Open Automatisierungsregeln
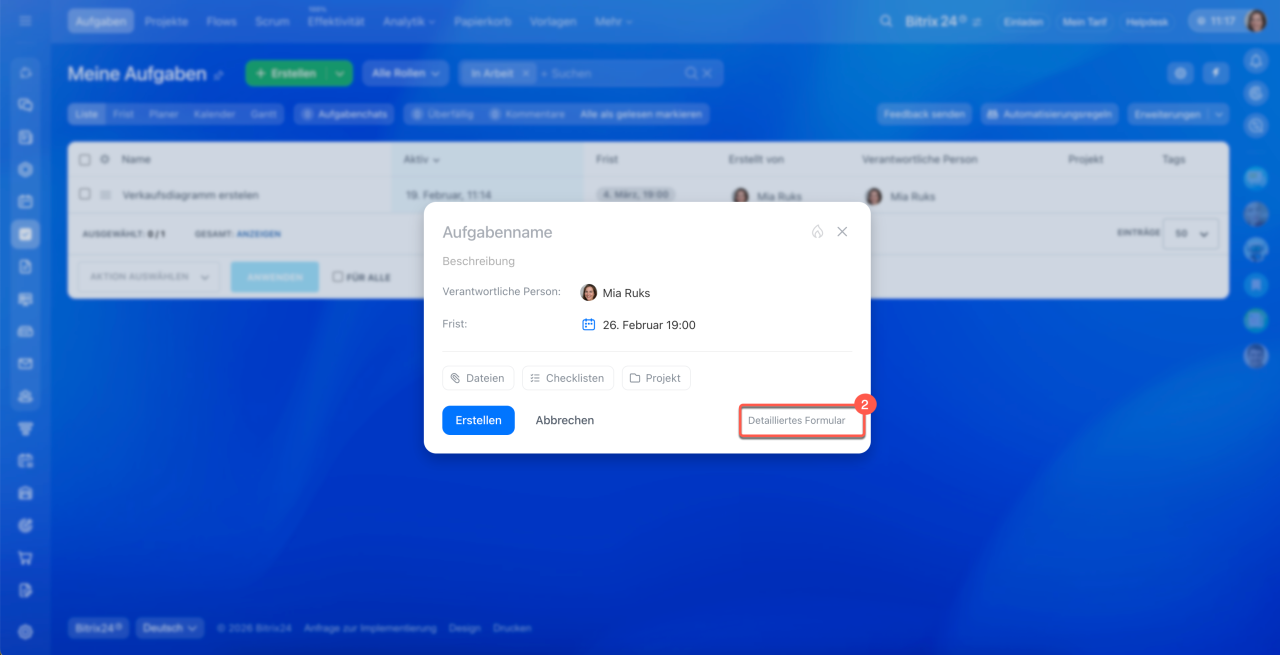1280x655 pixels. [x=1050, y=114]
